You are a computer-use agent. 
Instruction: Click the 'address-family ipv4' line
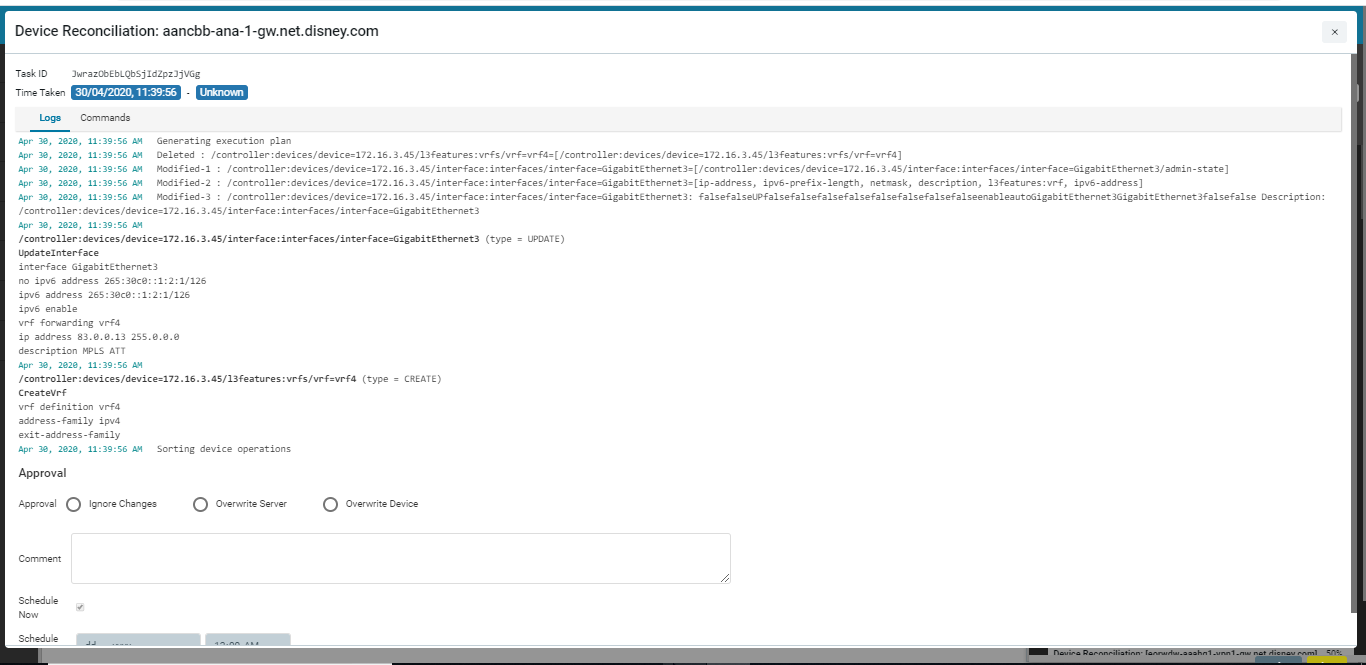coord(69,421)
